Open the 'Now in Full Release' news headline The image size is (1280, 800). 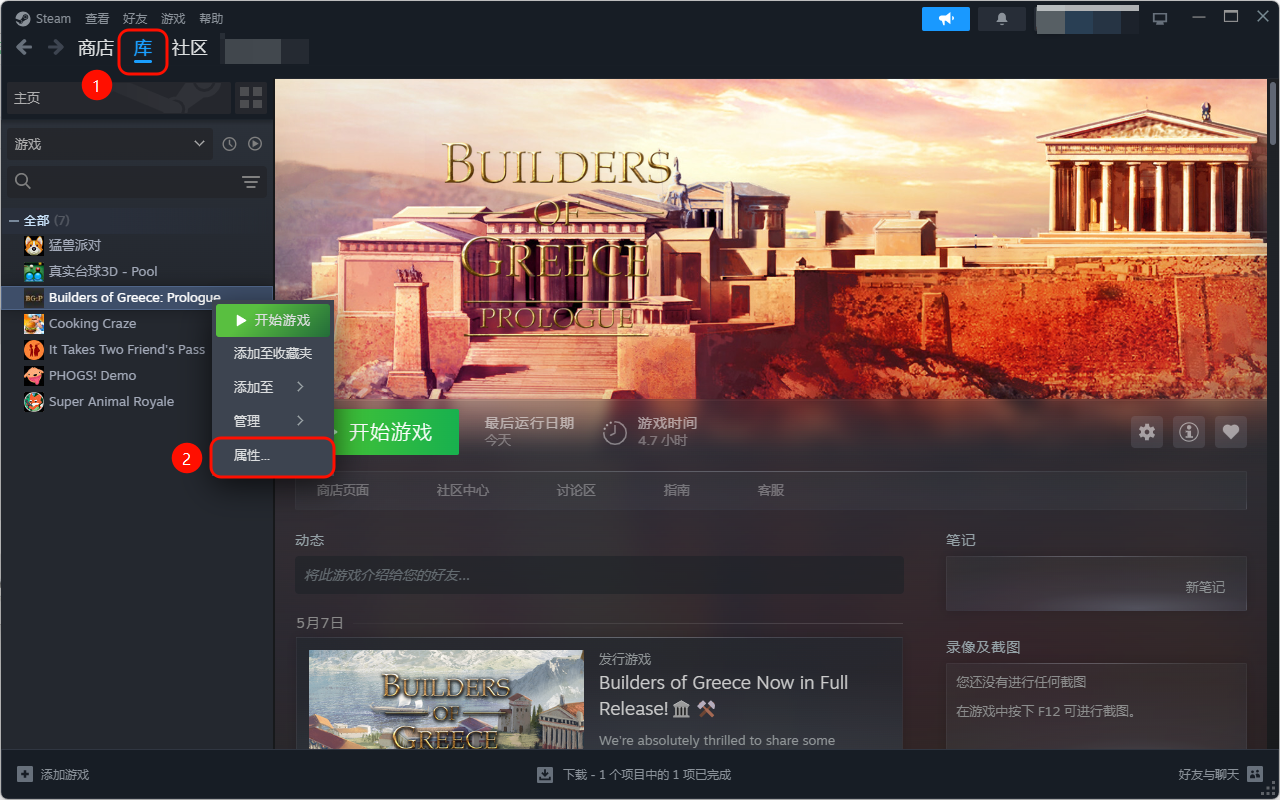724,695
